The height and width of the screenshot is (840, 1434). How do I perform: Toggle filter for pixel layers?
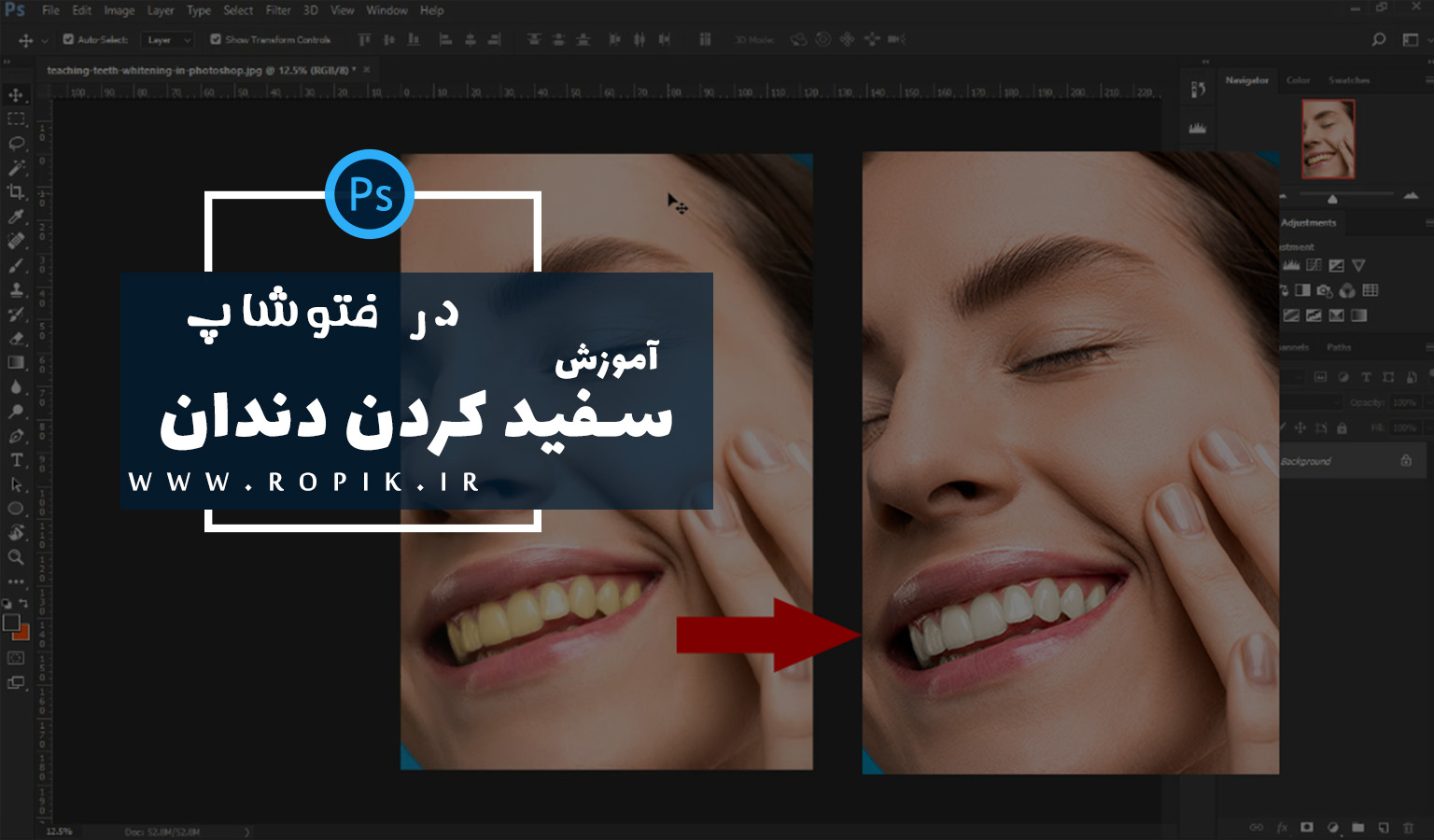[x=1320, y=377]
